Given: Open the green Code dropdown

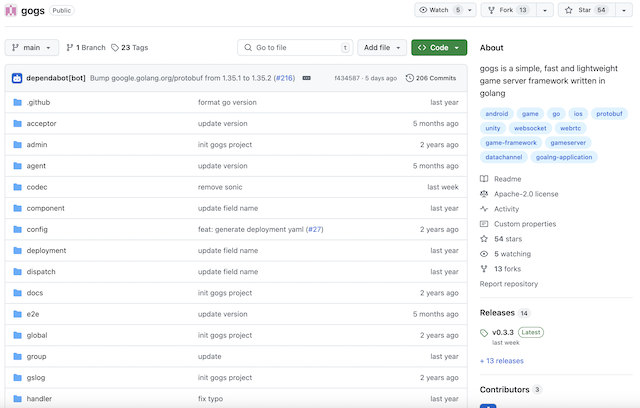Looking at the screenshot, I should [439, 48].
